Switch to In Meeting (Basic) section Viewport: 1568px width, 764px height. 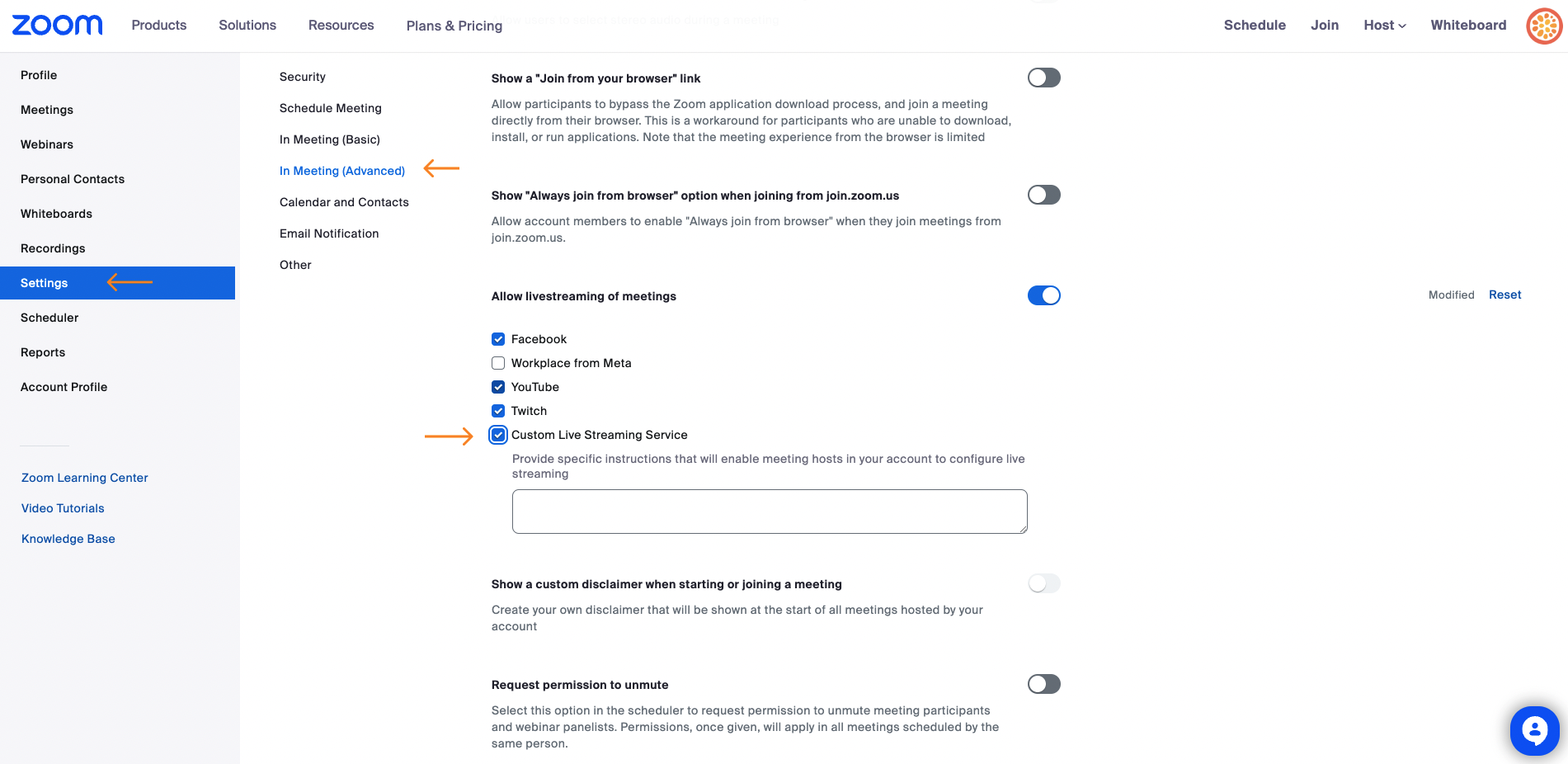coord(330,139)
